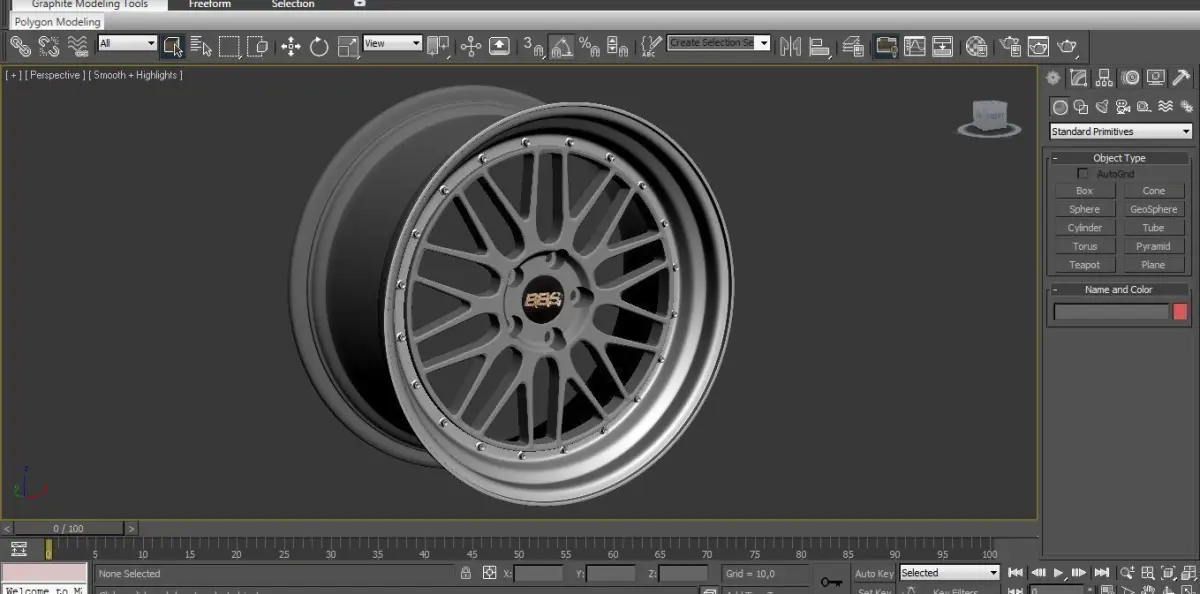Switch to Create command panel tab
Viewport: 1200px width, 594px height.
click(x=1053, y=77)
